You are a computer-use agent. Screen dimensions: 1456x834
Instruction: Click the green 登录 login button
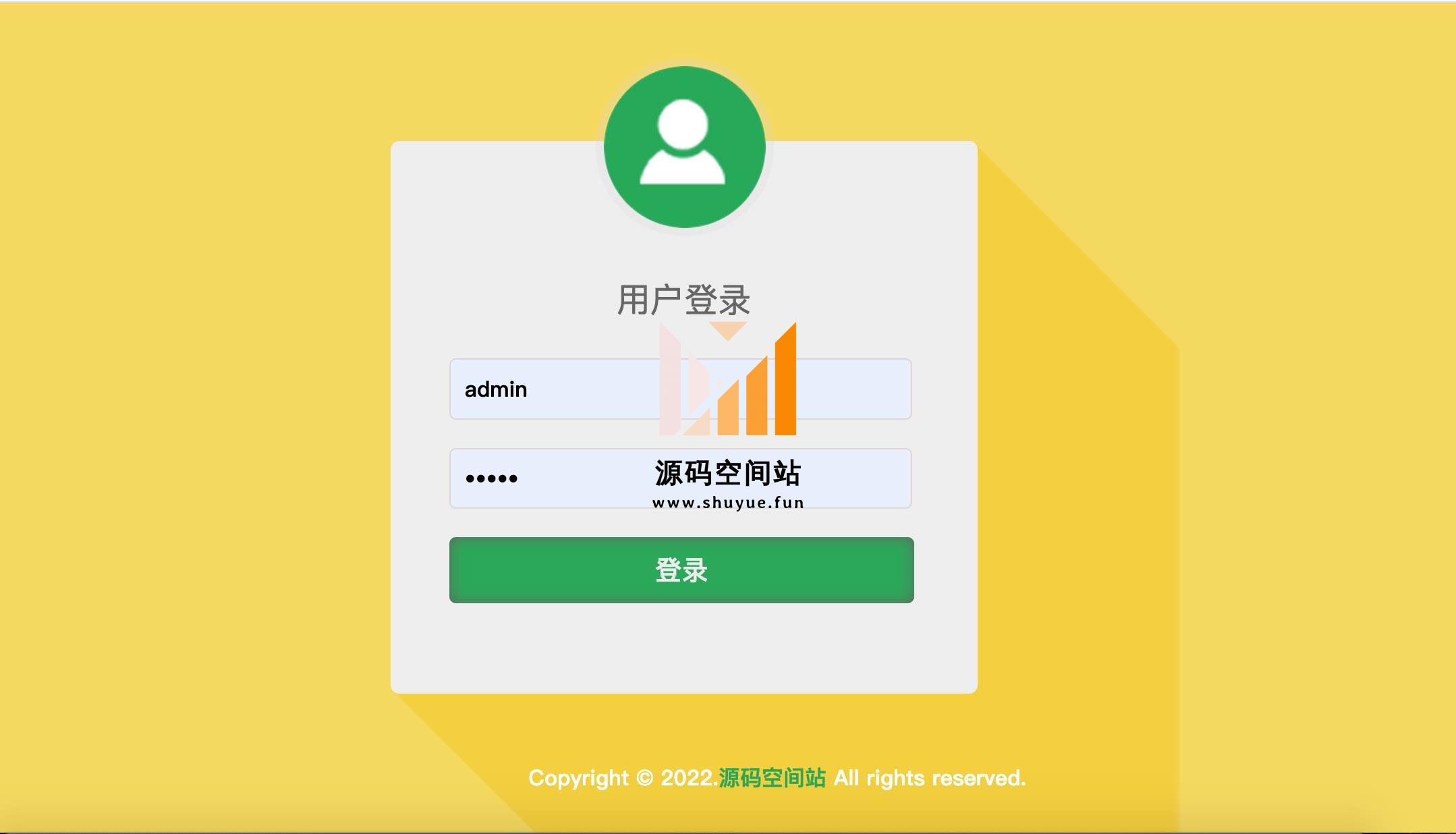pyautogui.click(x=681, y=570)
